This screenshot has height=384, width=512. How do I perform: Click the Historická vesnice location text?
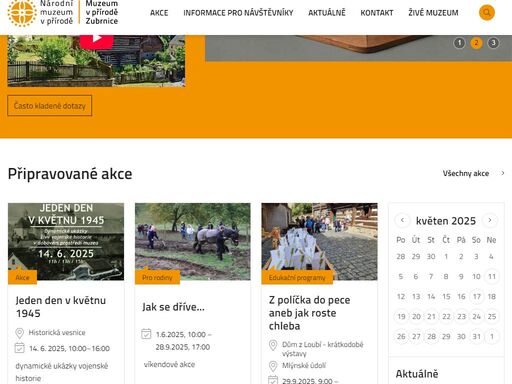(x=57, y=333)
